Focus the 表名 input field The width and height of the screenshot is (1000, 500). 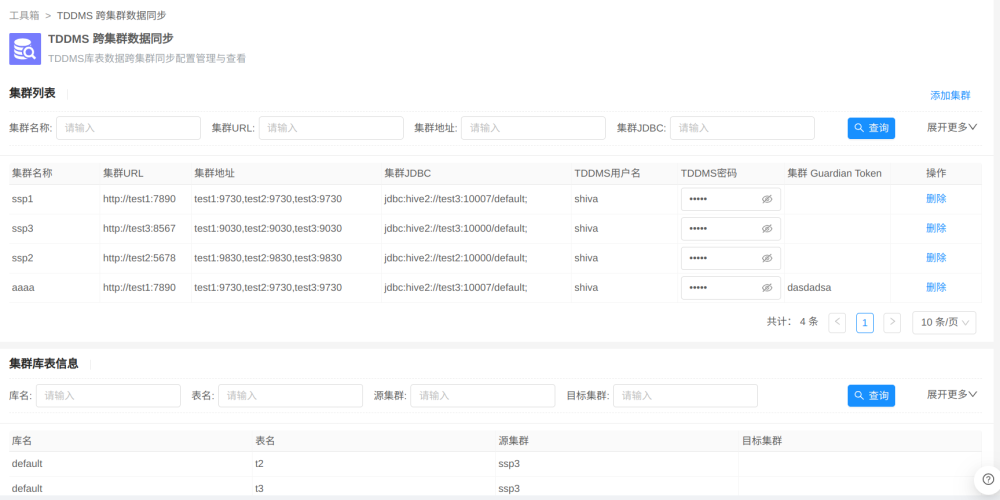tap(290, 395)
